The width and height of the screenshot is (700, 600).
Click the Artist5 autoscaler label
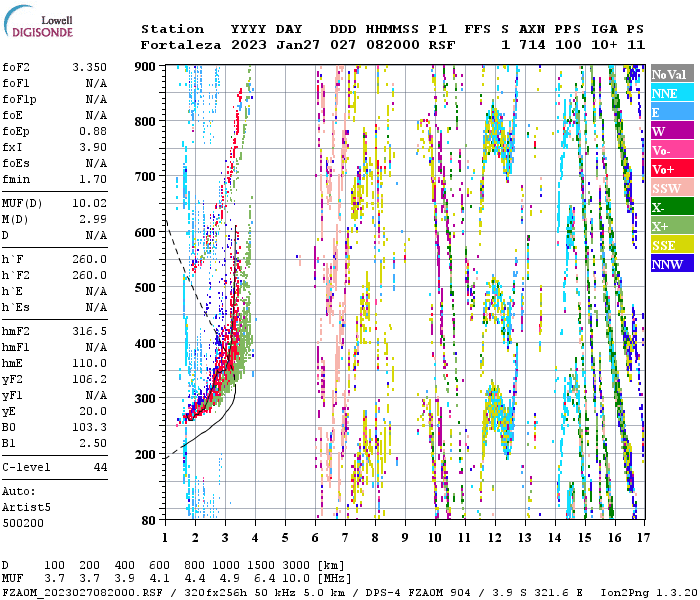coord(26,508)
